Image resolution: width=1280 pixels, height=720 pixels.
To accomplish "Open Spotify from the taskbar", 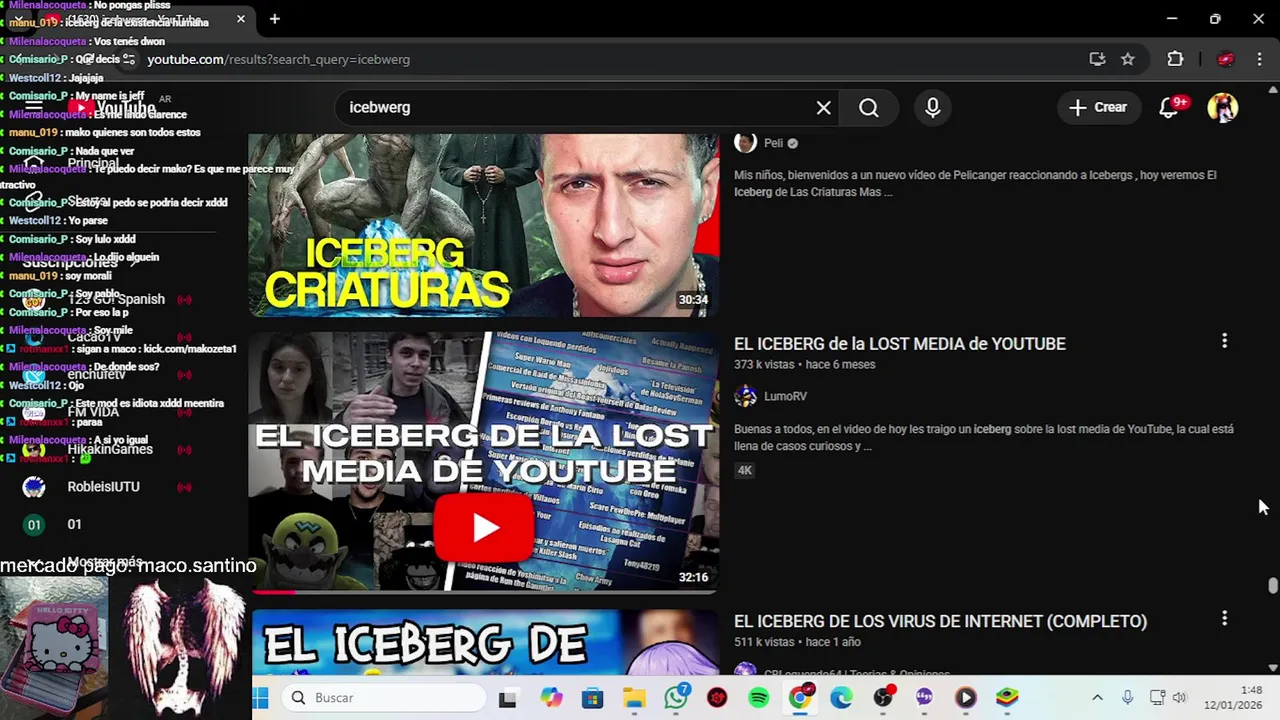I will (759, 698).
